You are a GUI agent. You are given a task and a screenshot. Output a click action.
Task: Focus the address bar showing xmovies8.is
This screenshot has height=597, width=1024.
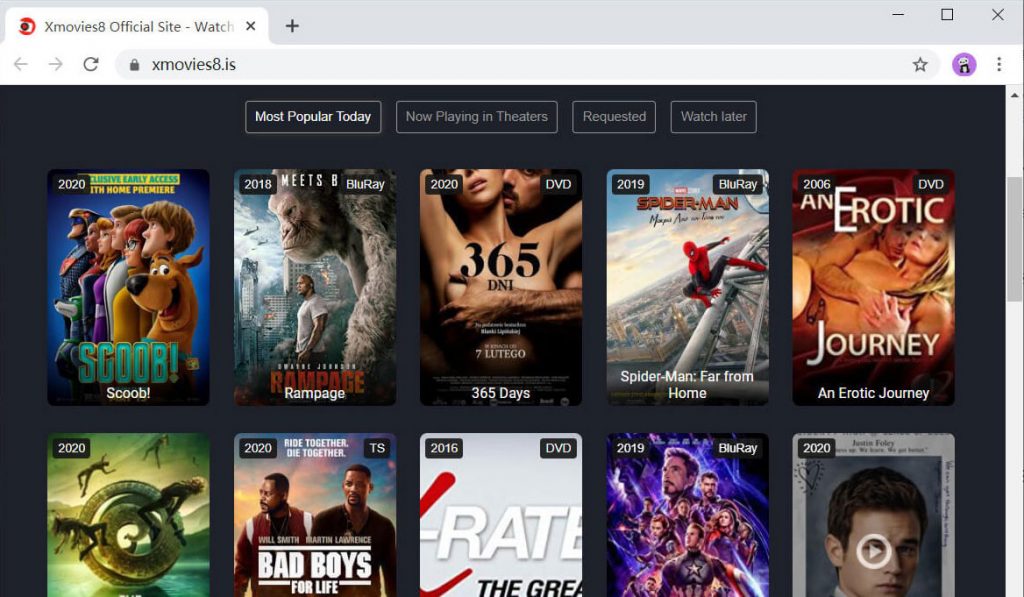point(526,64)
